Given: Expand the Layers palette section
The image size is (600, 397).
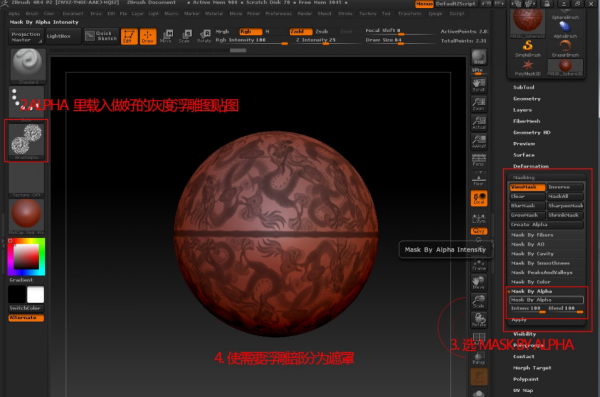Looking at the screenshot, I should (x=522, y=110).
